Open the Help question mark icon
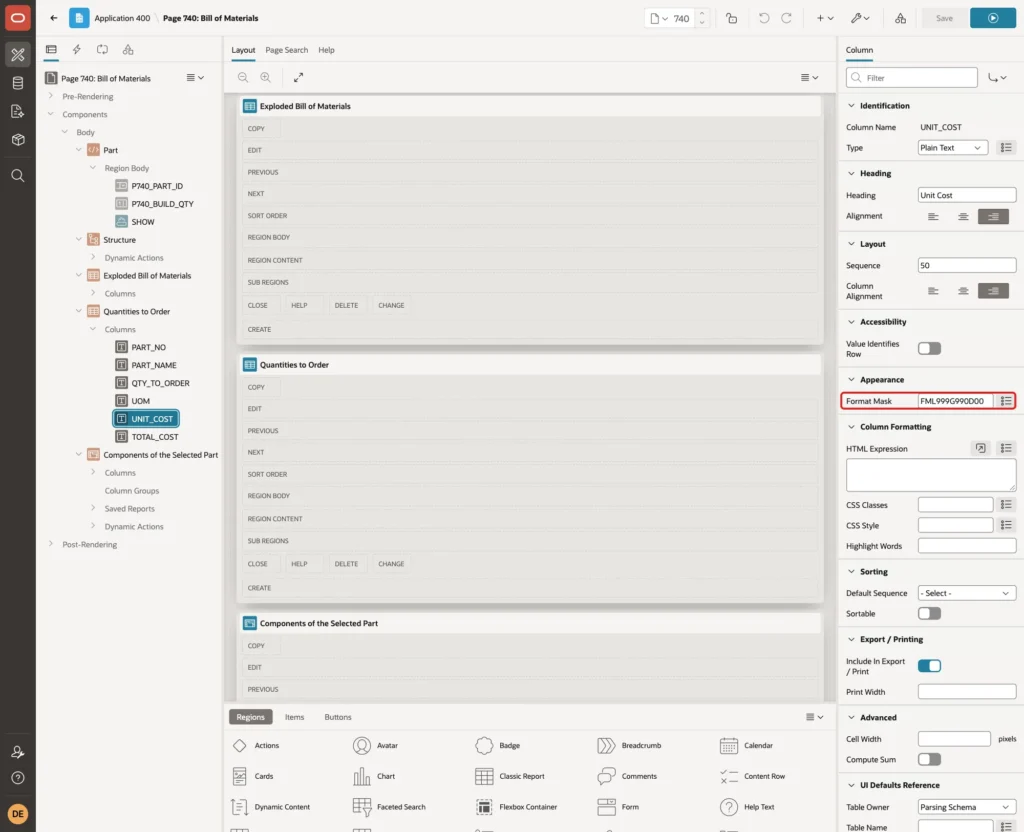1024x832 pixels. click(18, 778)
